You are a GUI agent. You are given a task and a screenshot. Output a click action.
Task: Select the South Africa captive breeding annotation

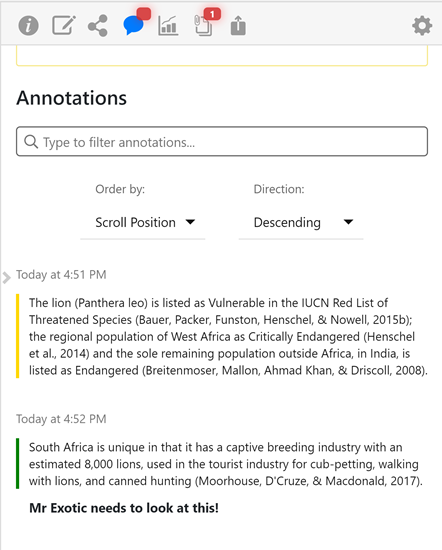(x=226, y=464)
